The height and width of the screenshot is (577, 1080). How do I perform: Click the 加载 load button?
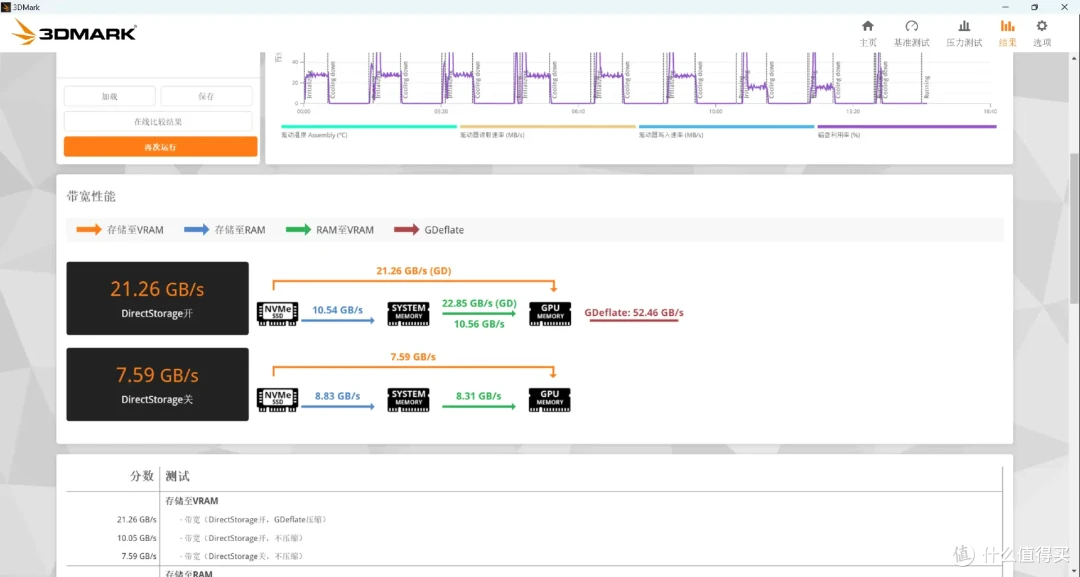click(x=110, y=96)
